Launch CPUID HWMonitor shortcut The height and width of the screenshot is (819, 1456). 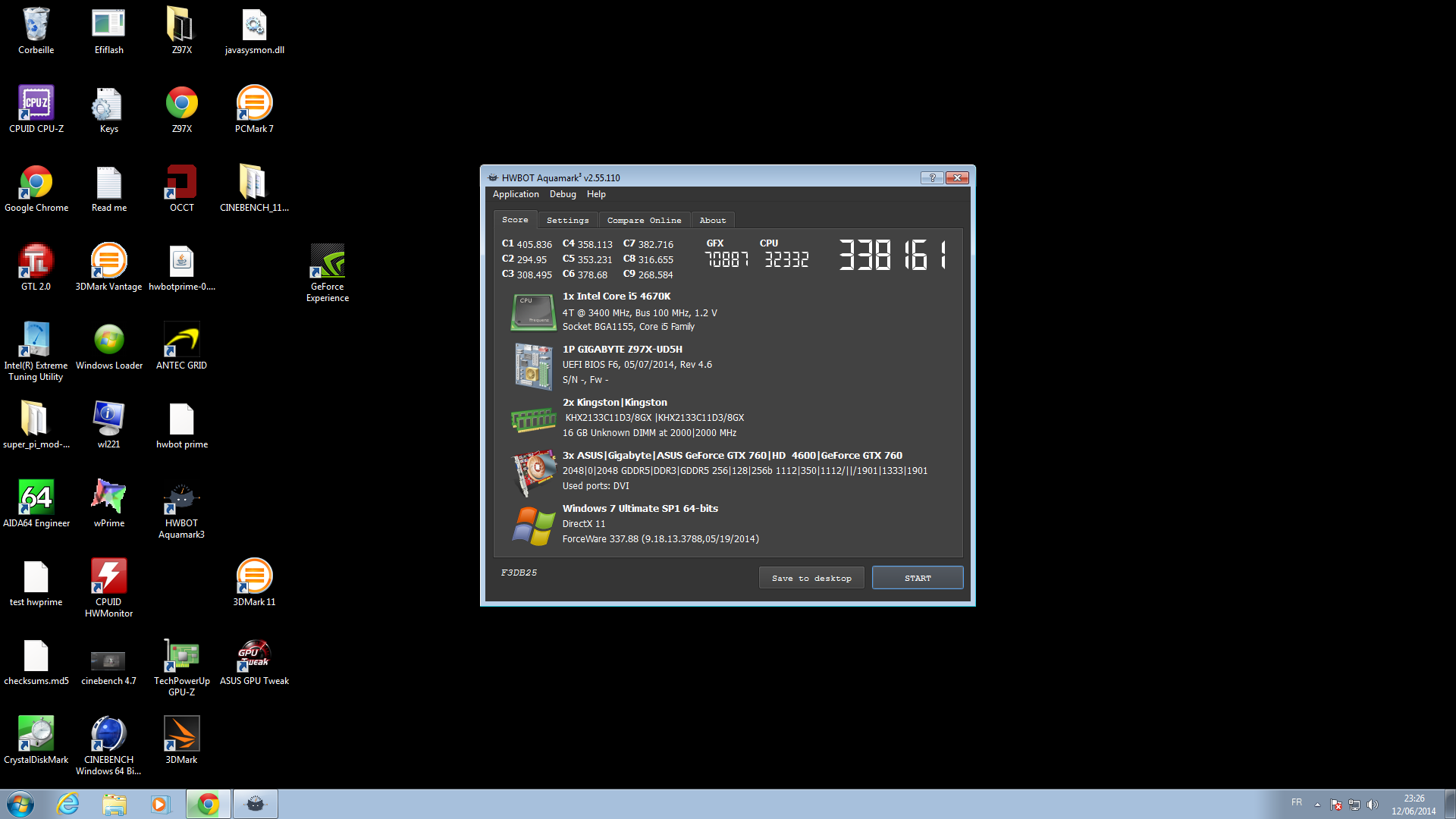pyautogui.click(x=108, y=588)
